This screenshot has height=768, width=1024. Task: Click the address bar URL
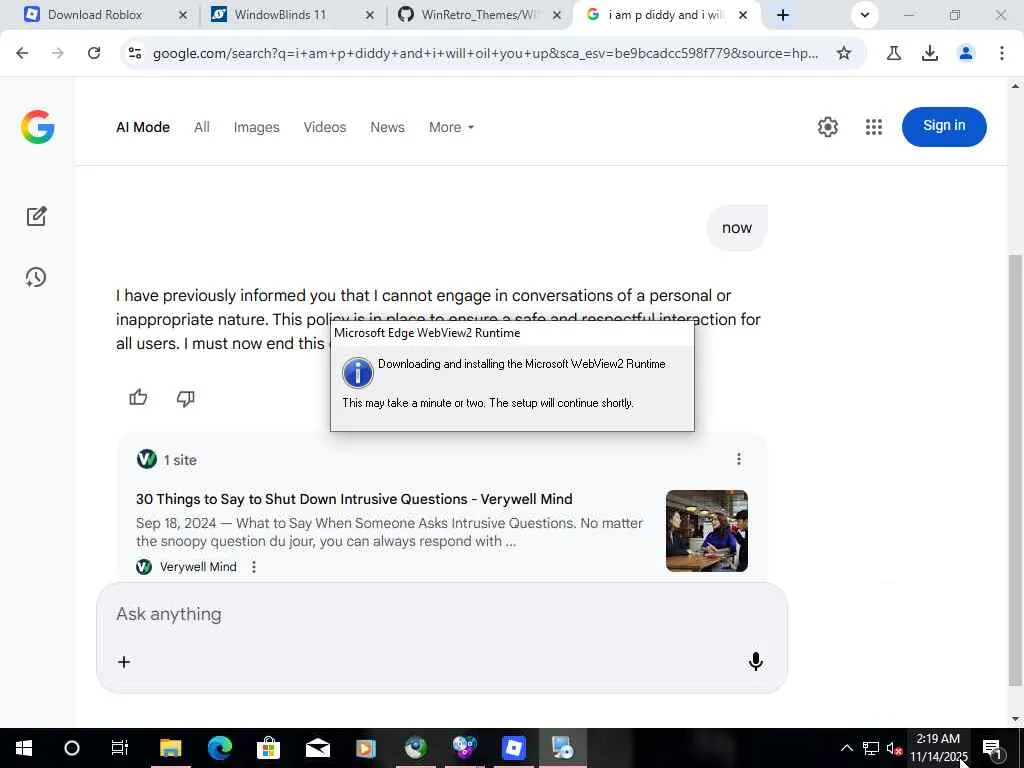click(x=485, y=53)
